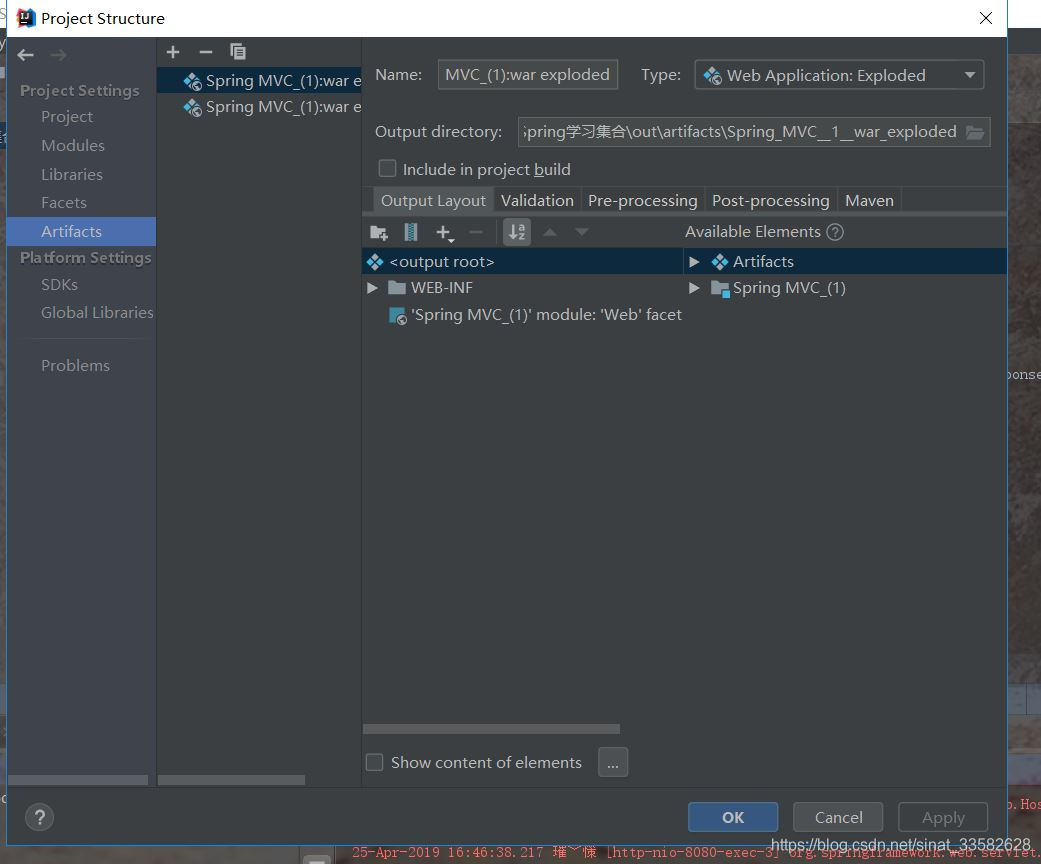Move layout element down
Image resolution: width=1041 pixels, height=864 pixels.
pyautogui.click(x=582, y=232)
